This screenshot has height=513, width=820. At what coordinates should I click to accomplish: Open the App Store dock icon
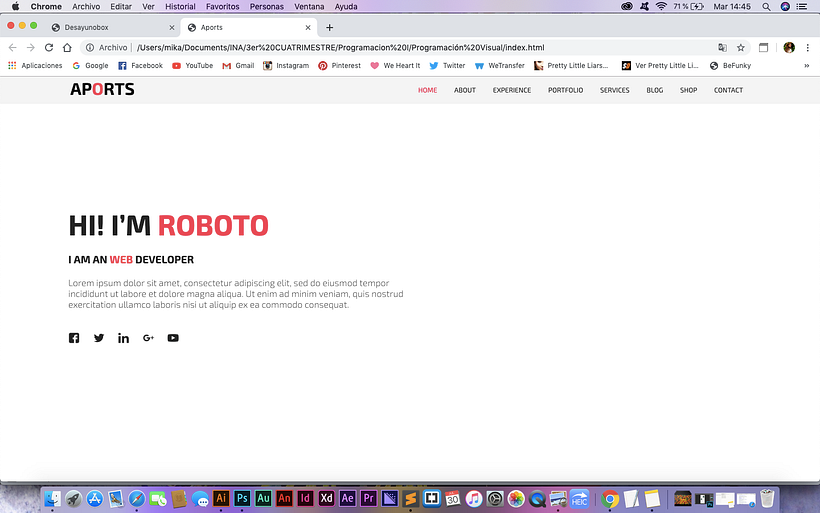tap(95, 499)
